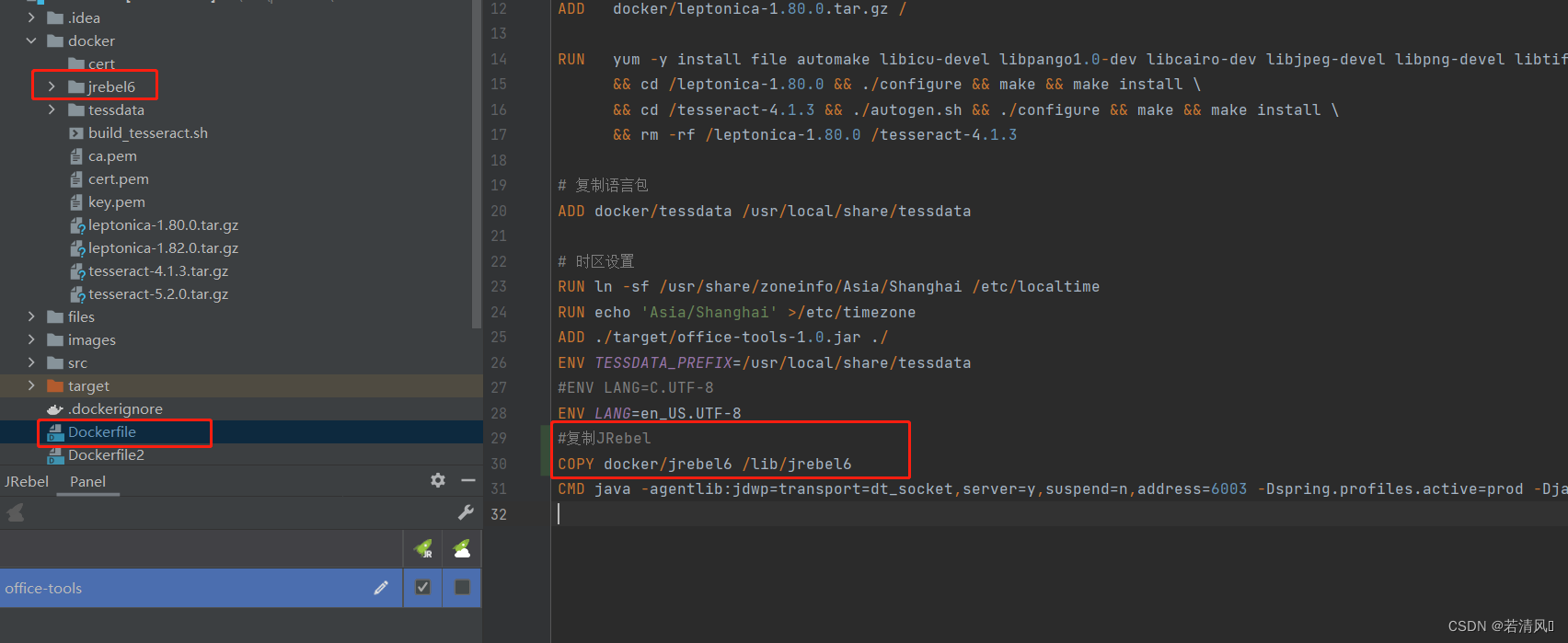Expand the tessdata folder
1568x643 pixels.
(x=52, y=109)
